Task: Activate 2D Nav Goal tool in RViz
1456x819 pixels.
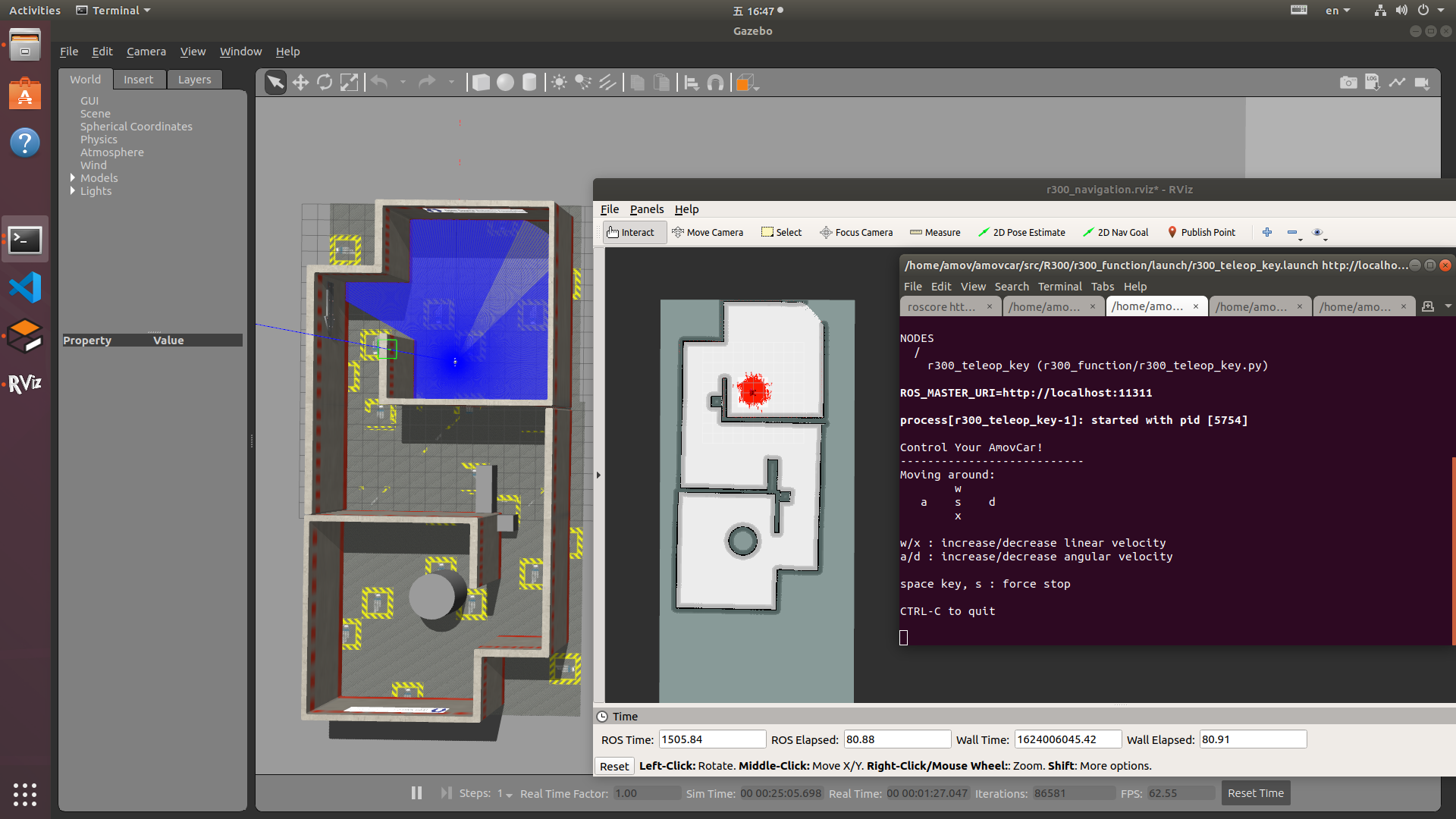Action: [x=1116, y=232]
